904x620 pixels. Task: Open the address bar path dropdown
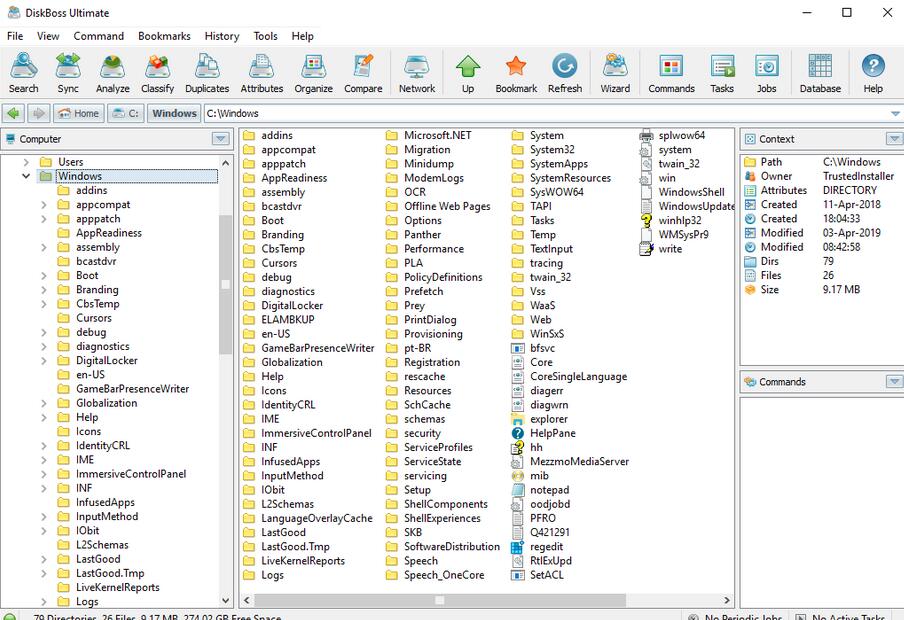point(895,114)
